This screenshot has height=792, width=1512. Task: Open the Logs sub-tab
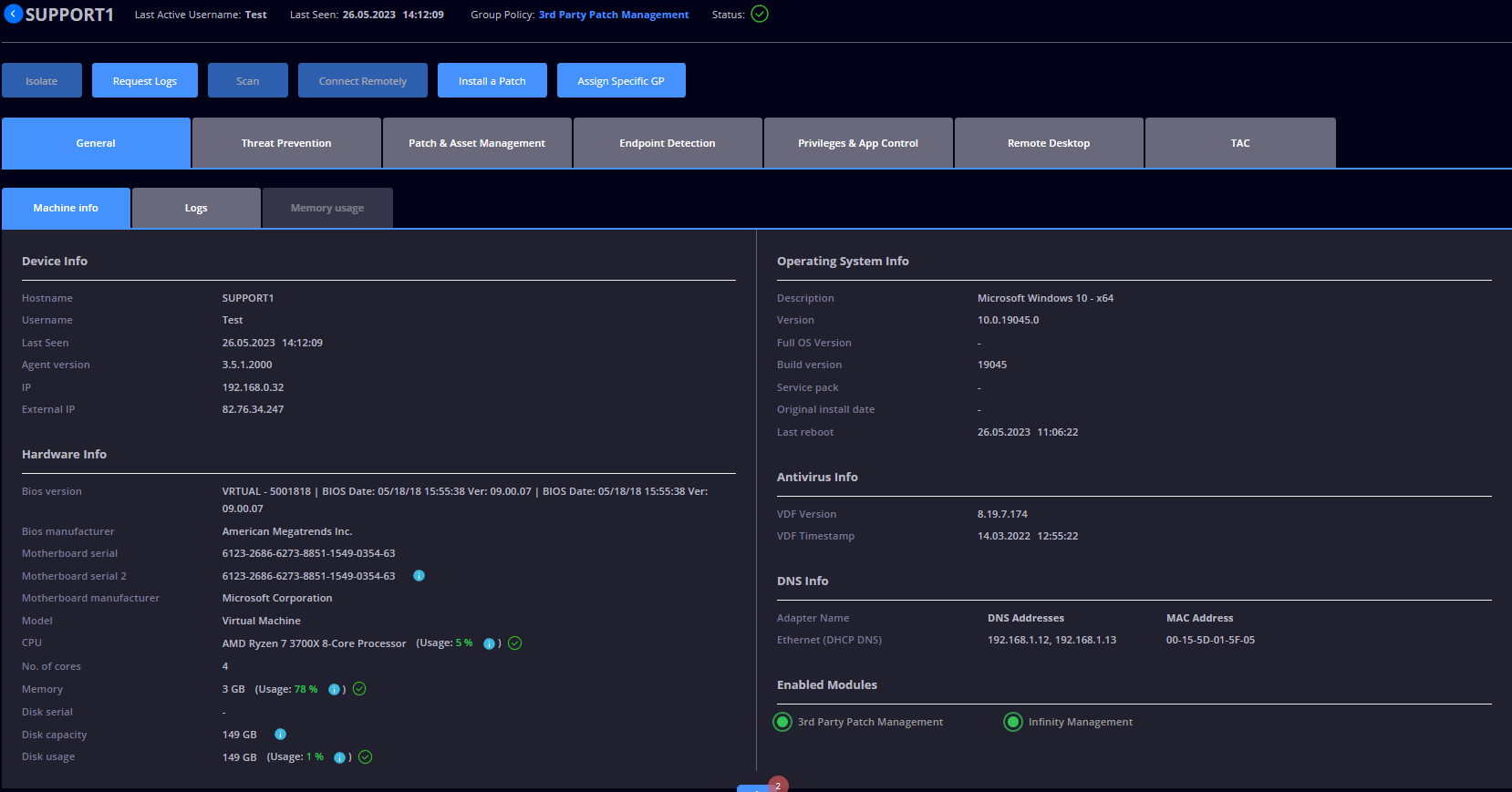click(x=196, y=208)
